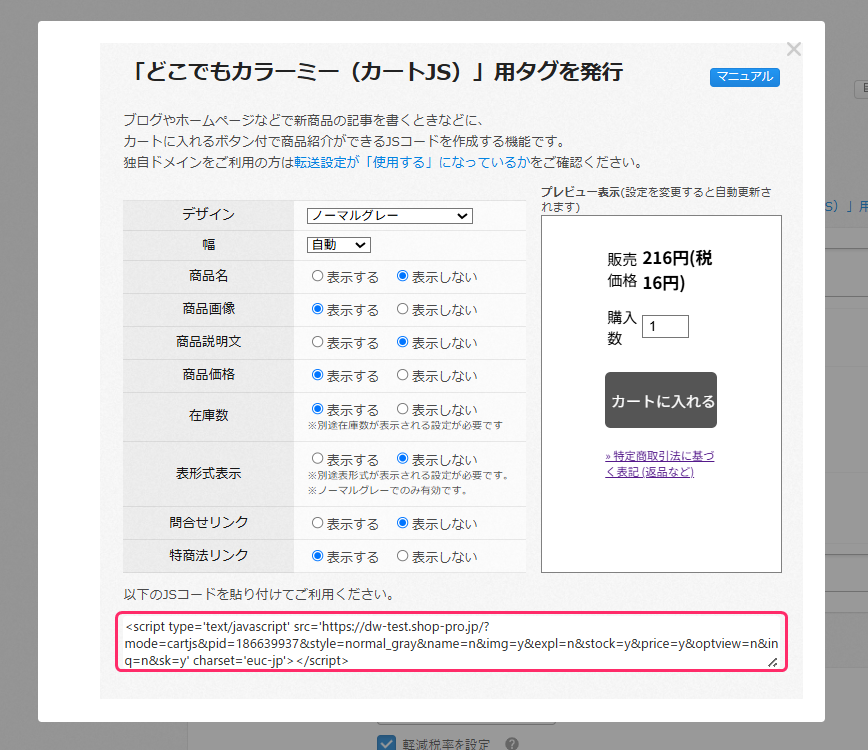Select 表示する for 表形式表示

pyautogui.click(x=318, y=460)
